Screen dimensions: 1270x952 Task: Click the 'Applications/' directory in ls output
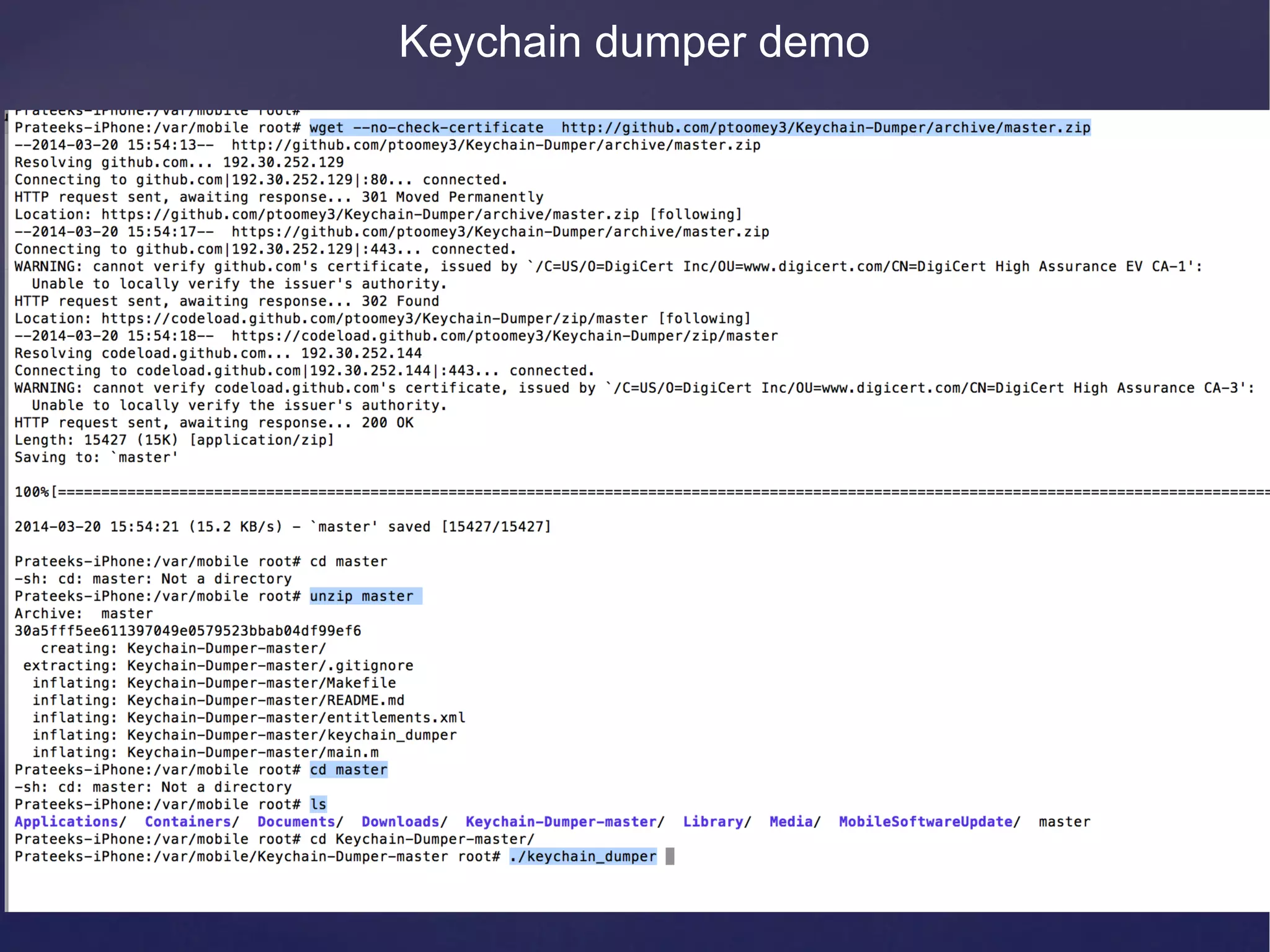click(71, 822)
